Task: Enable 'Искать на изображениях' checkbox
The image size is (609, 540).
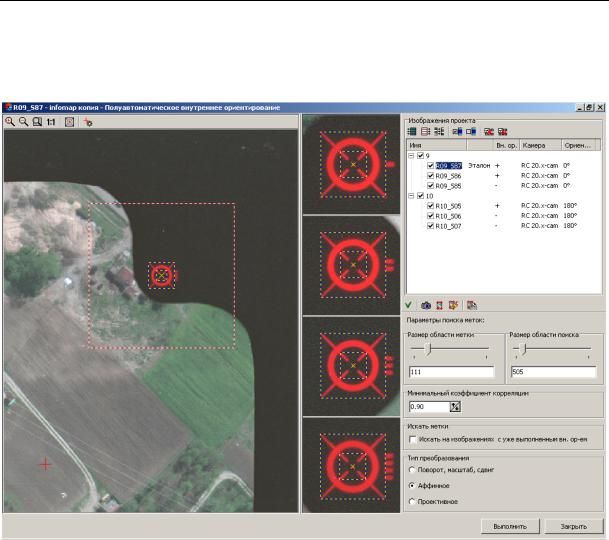Action: click(x=412, y=439)
